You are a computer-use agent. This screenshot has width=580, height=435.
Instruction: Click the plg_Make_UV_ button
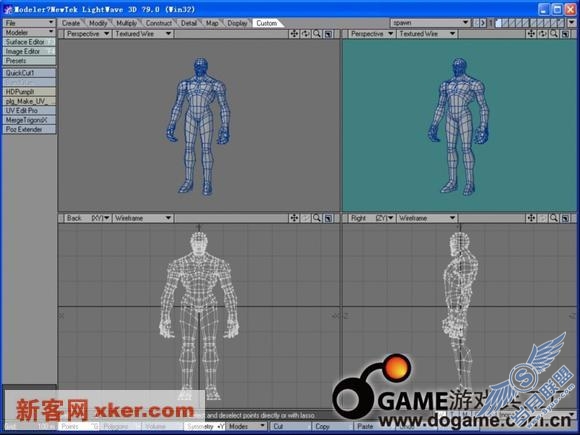coord(29,101)
